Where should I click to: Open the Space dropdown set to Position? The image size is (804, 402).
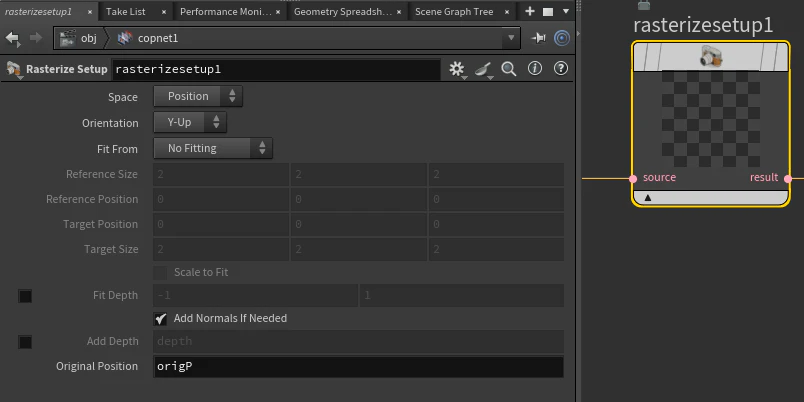pyautogui.click(x=198, y=96)
